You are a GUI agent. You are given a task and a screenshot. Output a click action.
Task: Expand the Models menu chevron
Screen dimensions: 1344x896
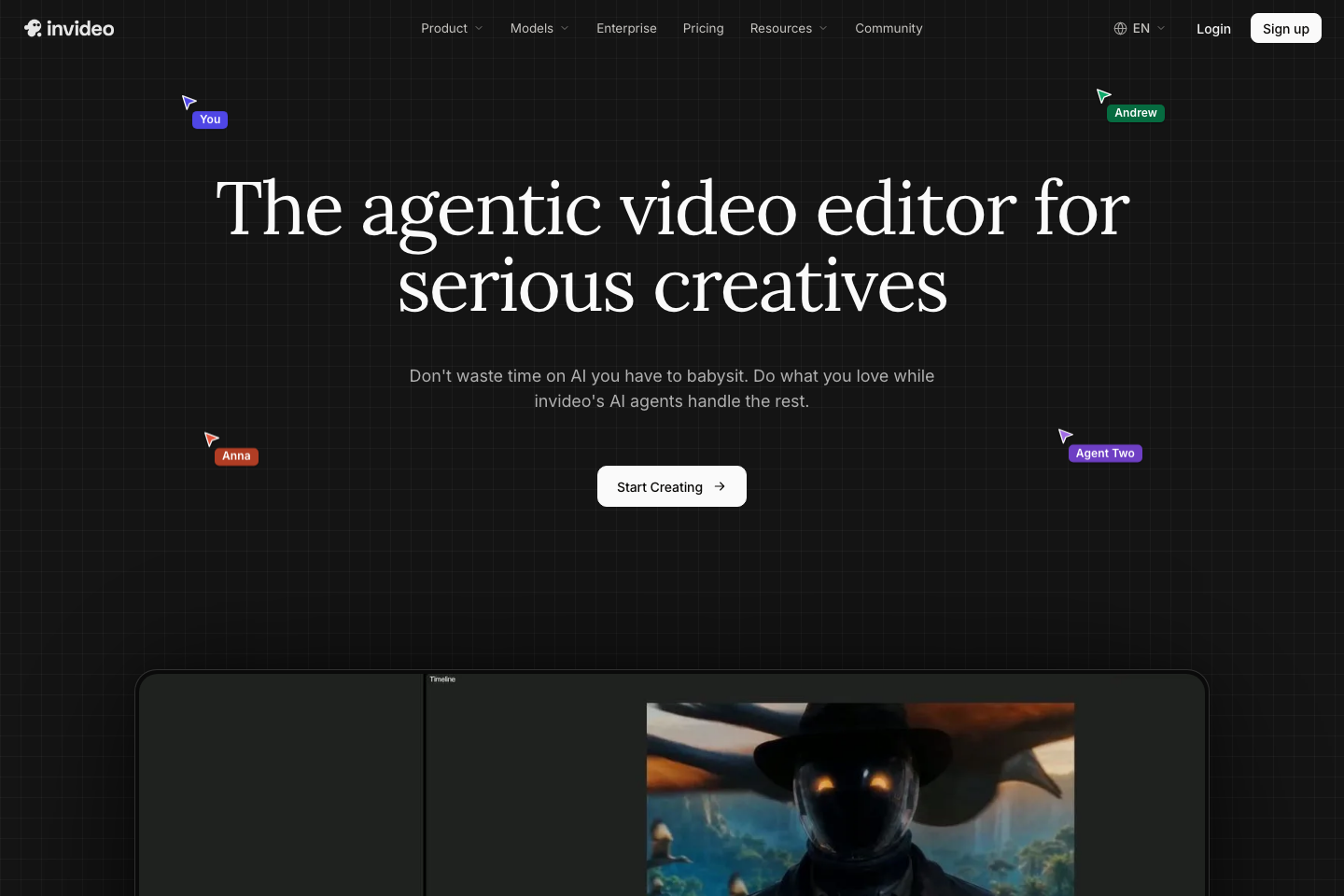[565, 29]
